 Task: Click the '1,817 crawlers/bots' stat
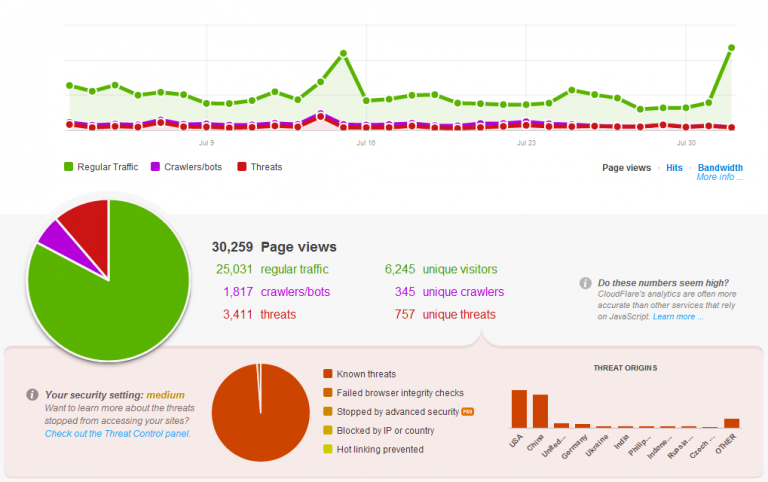[x=277, y=291]
